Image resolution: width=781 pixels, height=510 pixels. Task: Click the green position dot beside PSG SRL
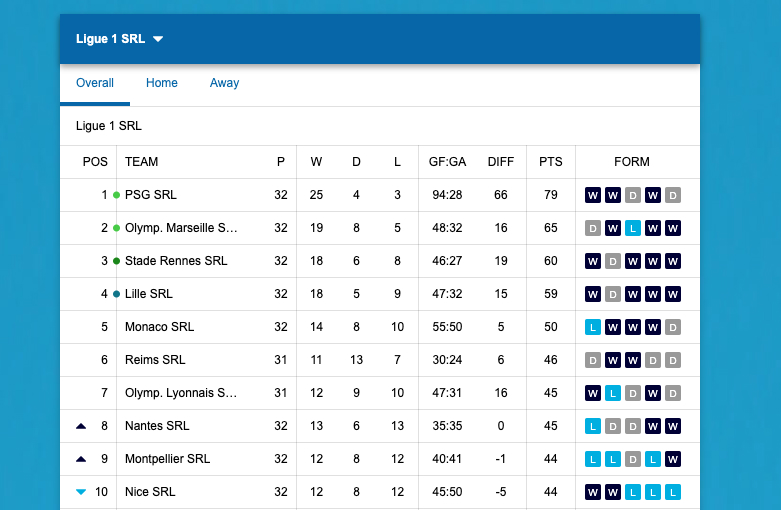[117, 195]
